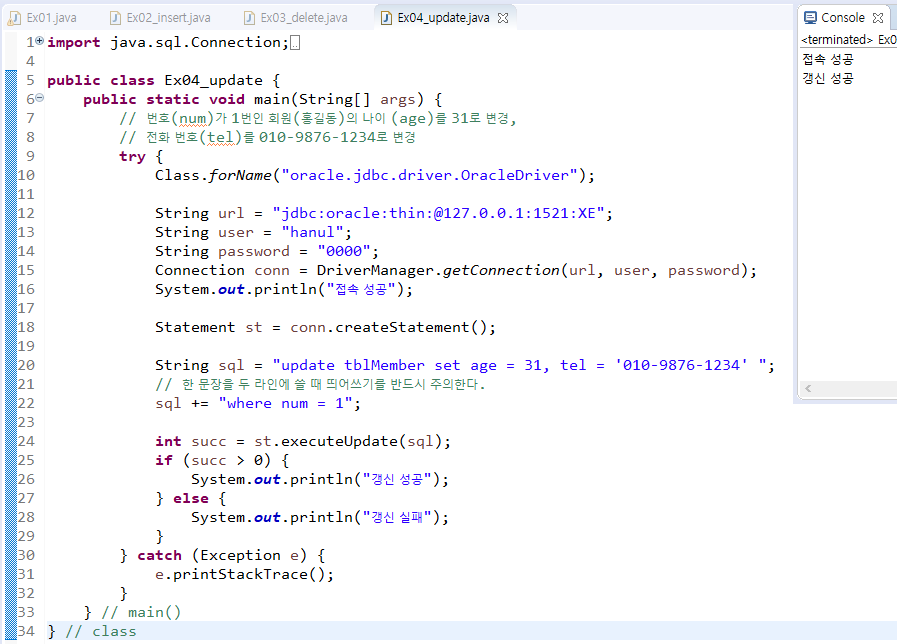Open the Console view tab
The image size is (897, 644).
[843, 18]
